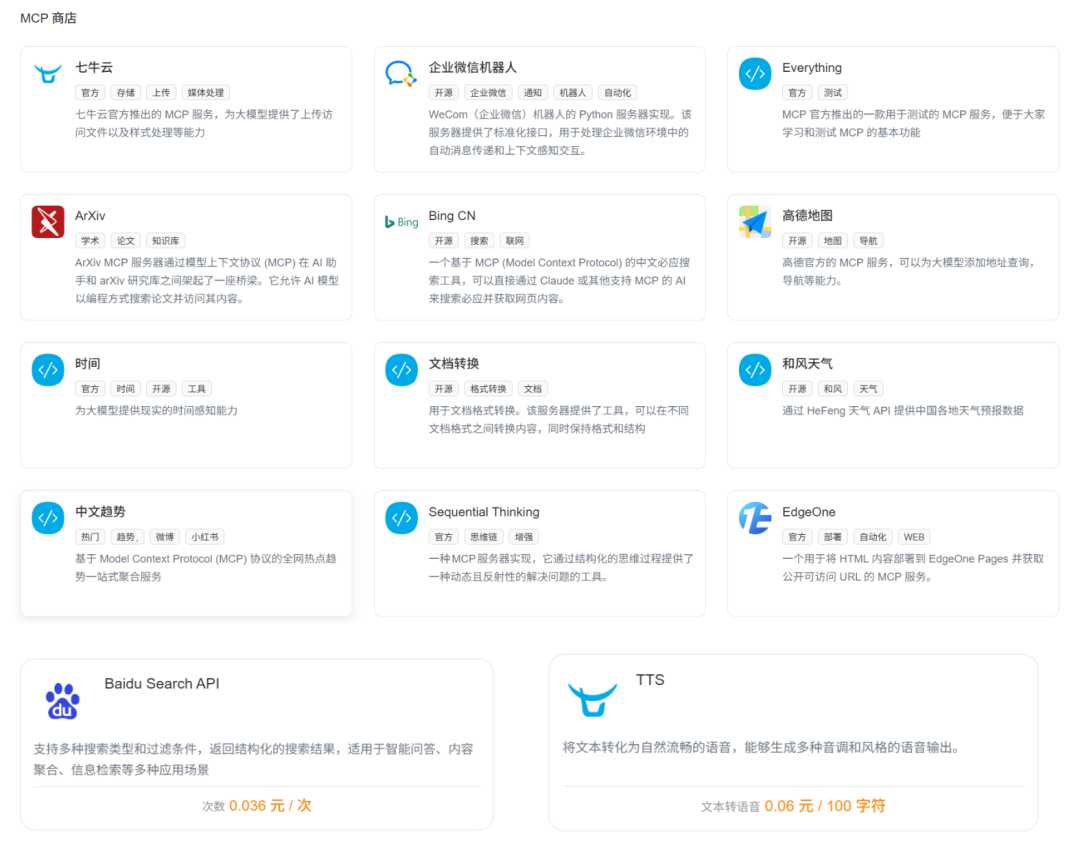Image resolution: width=1080 pixels, height=849 pixels.
Task: Click the 0.06 元 / 100 字符 price text
Action: point(825,806)
